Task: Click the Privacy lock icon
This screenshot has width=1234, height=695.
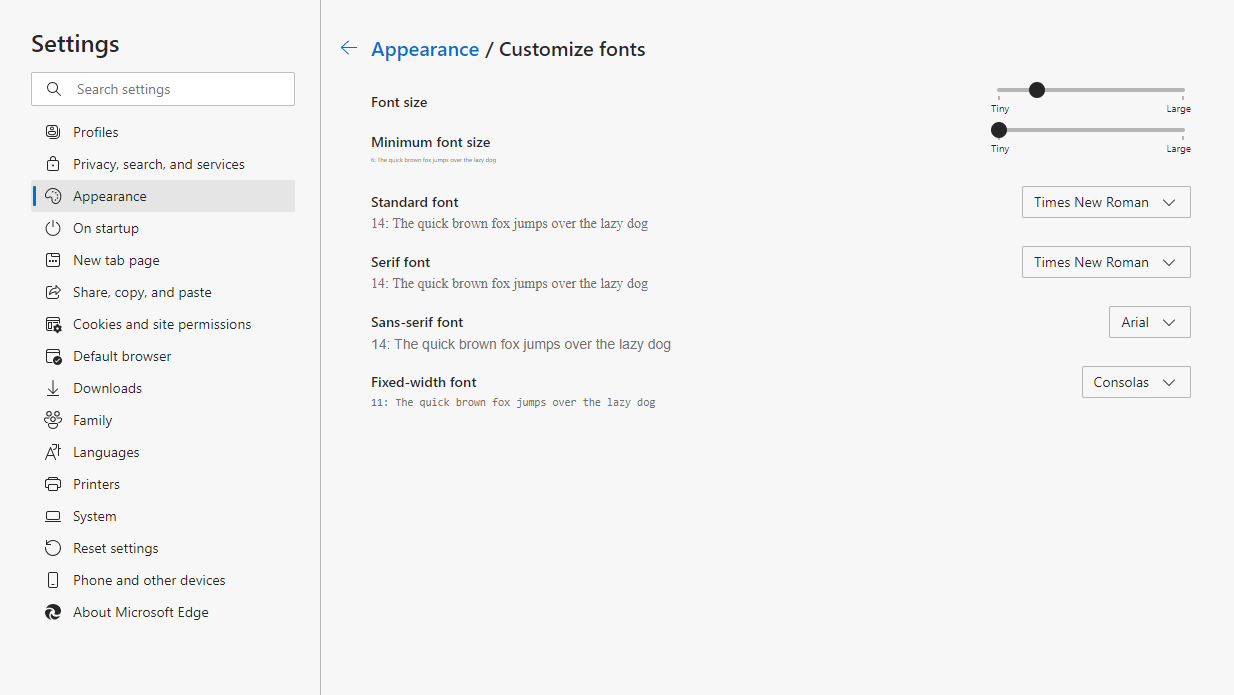Action: [x=53, y=164]
